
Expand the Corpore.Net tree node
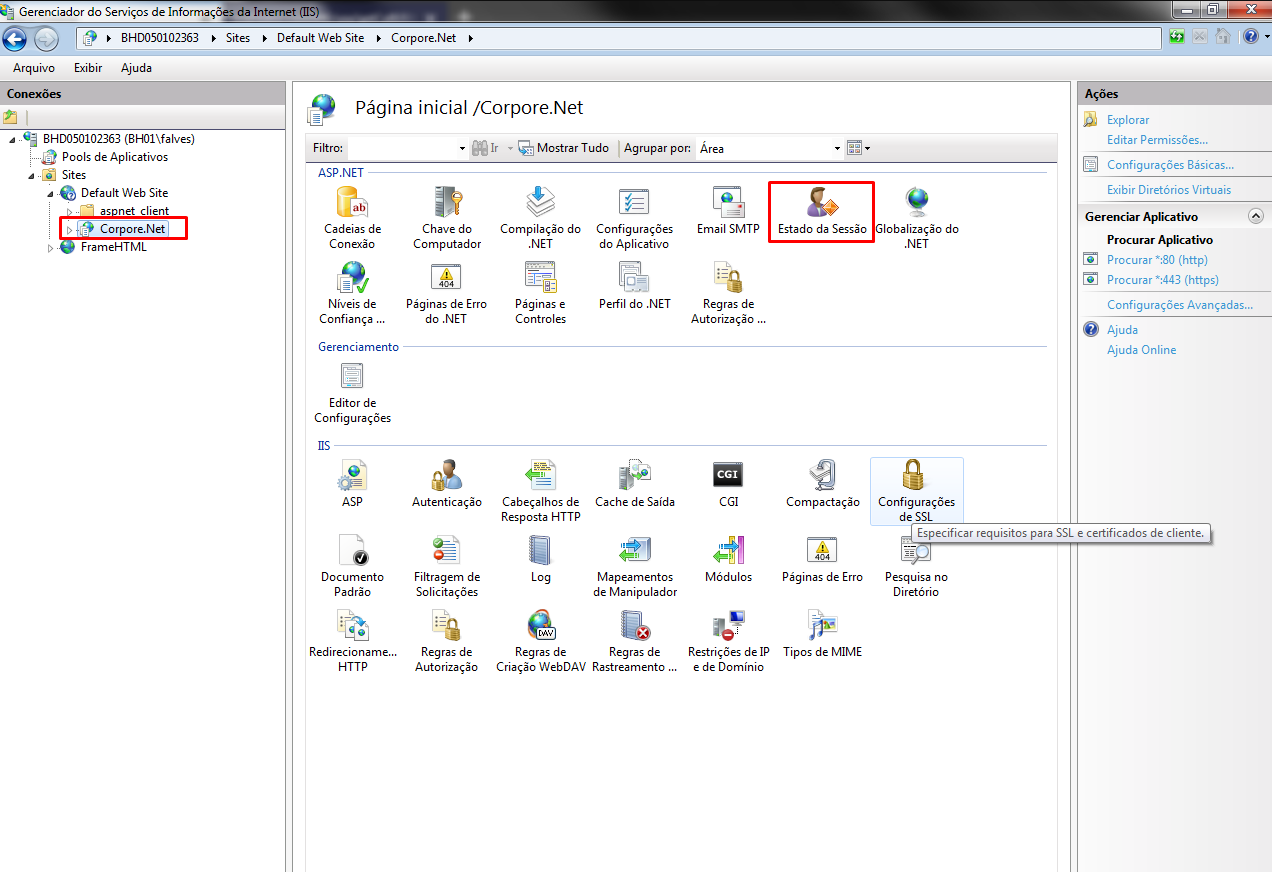[69, 229]
